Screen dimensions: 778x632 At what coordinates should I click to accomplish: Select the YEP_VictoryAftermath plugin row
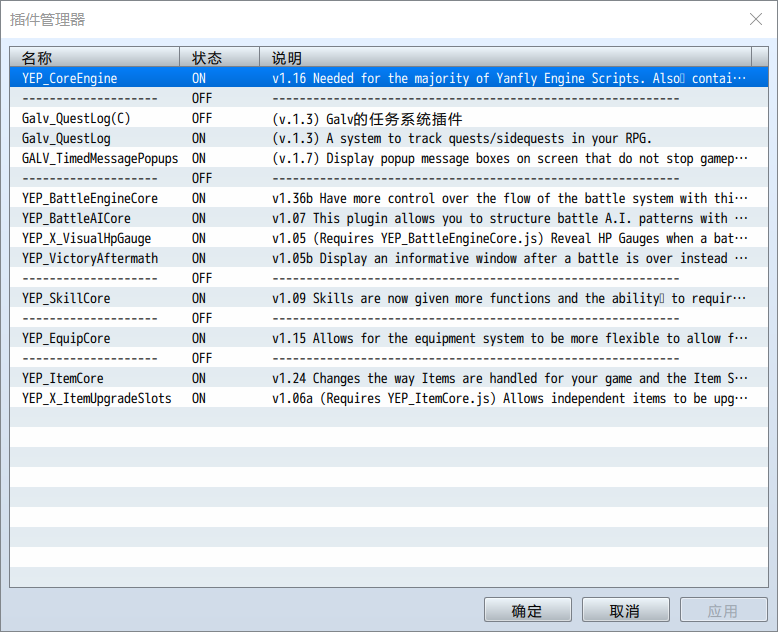(x=389, y=258)
